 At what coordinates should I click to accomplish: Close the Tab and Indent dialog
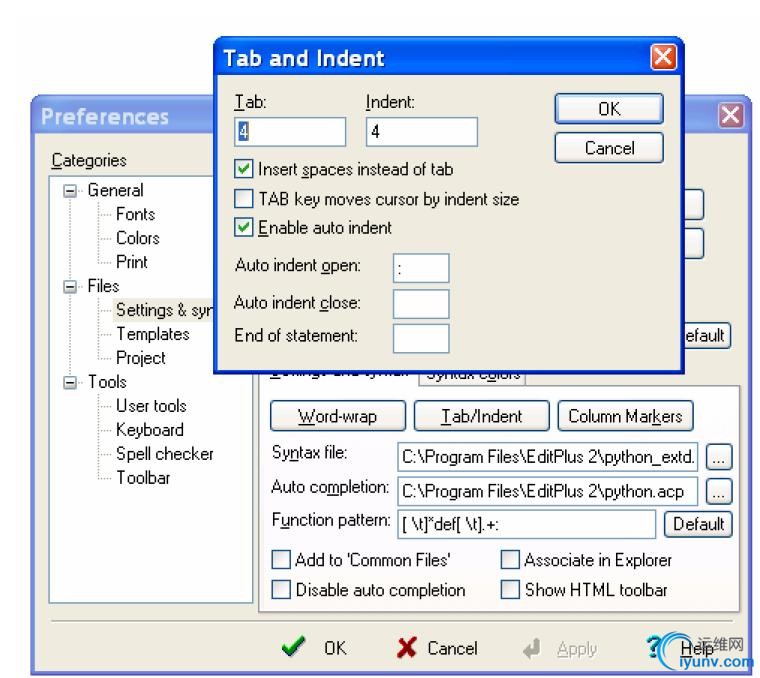pos(663,57)
